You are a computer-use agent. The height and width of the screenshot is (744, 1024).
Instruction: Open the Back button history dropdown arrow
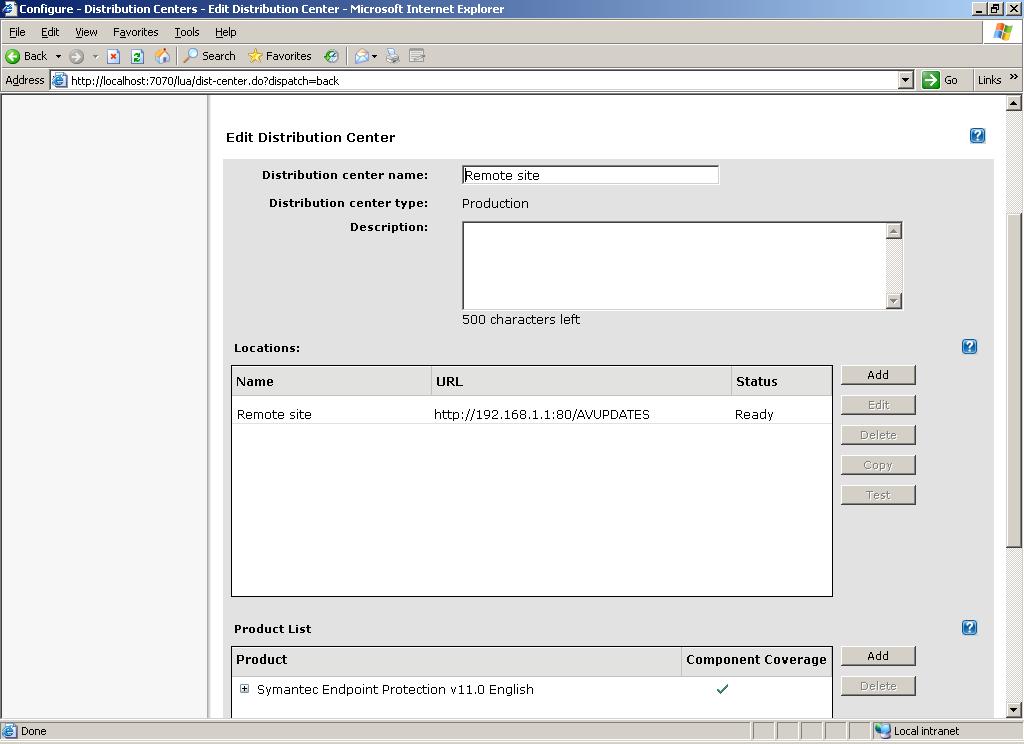[58, 56]
